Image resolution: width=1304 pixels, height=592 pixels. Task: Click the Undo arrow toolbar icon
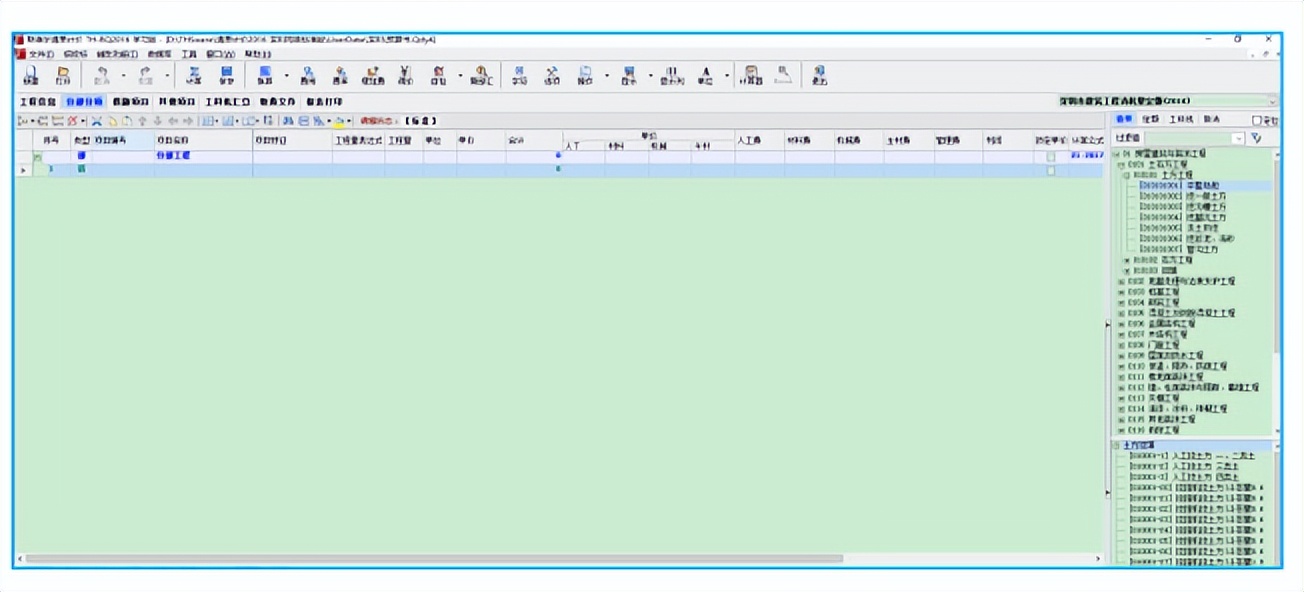click(x=102, y=76)
